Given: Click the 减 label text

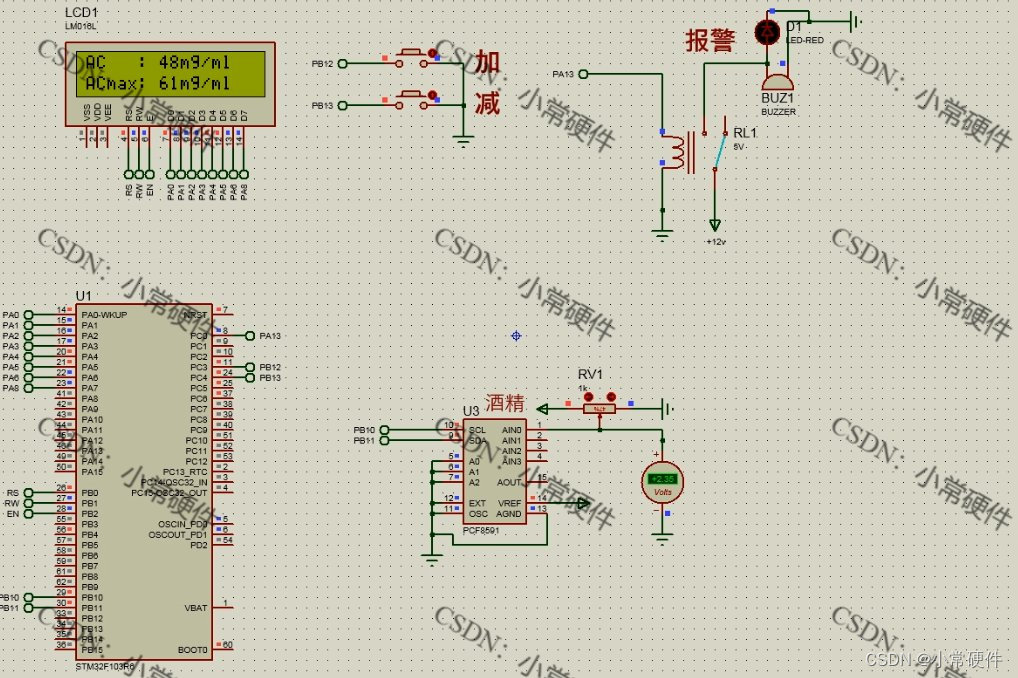Looking at the screenshot, I should click(x=487, y=103).
